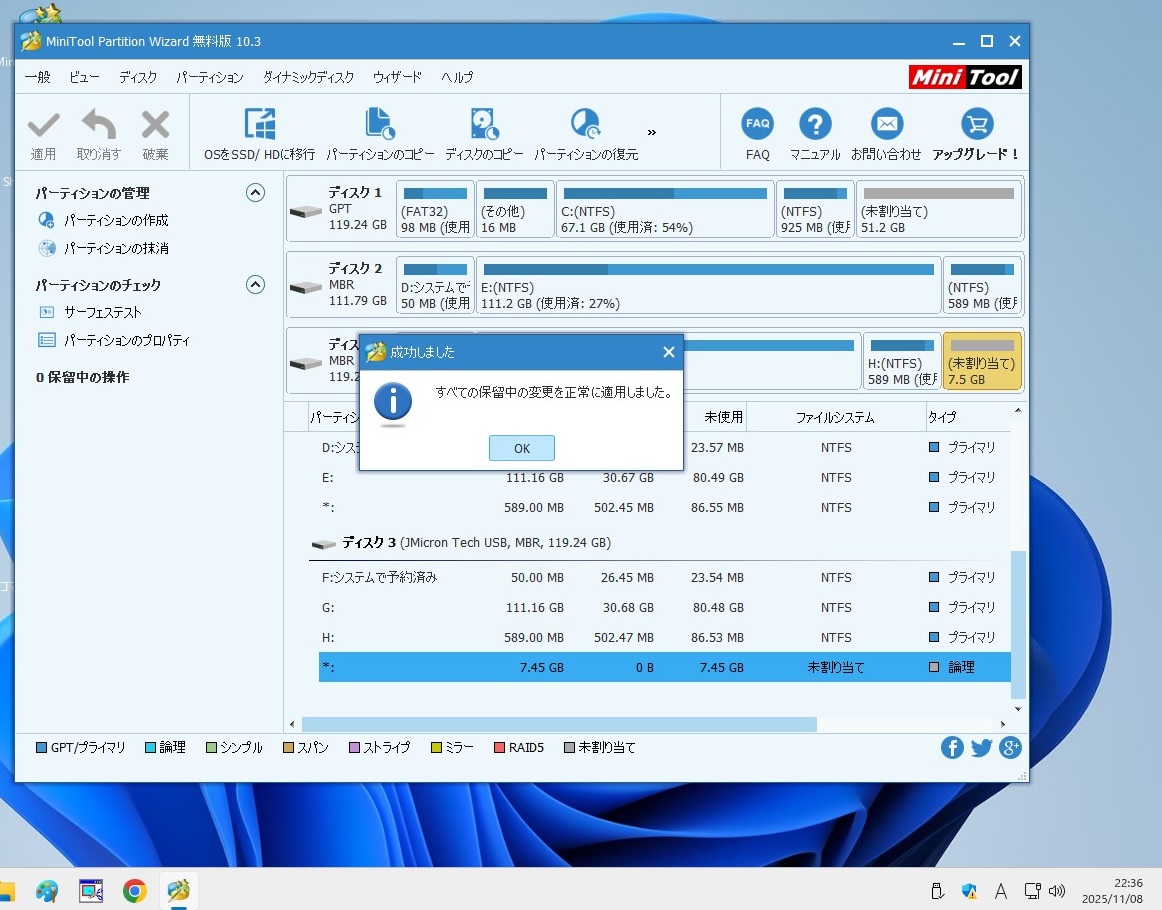The image size is (1162, 910).
Task: Open Google Chrome from the taskbar
Action: pyautogui.click(x=135, y=890)
